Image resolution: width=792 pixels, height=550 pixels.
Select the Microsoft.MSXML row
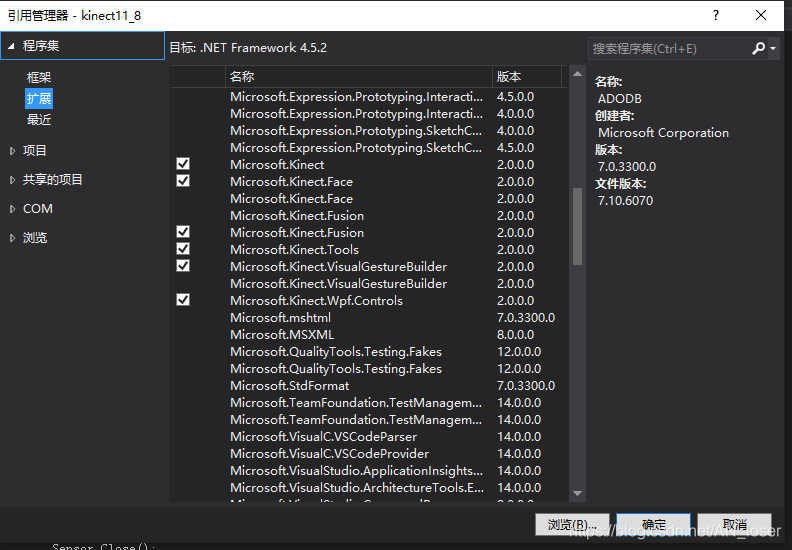tap(369, 335)
